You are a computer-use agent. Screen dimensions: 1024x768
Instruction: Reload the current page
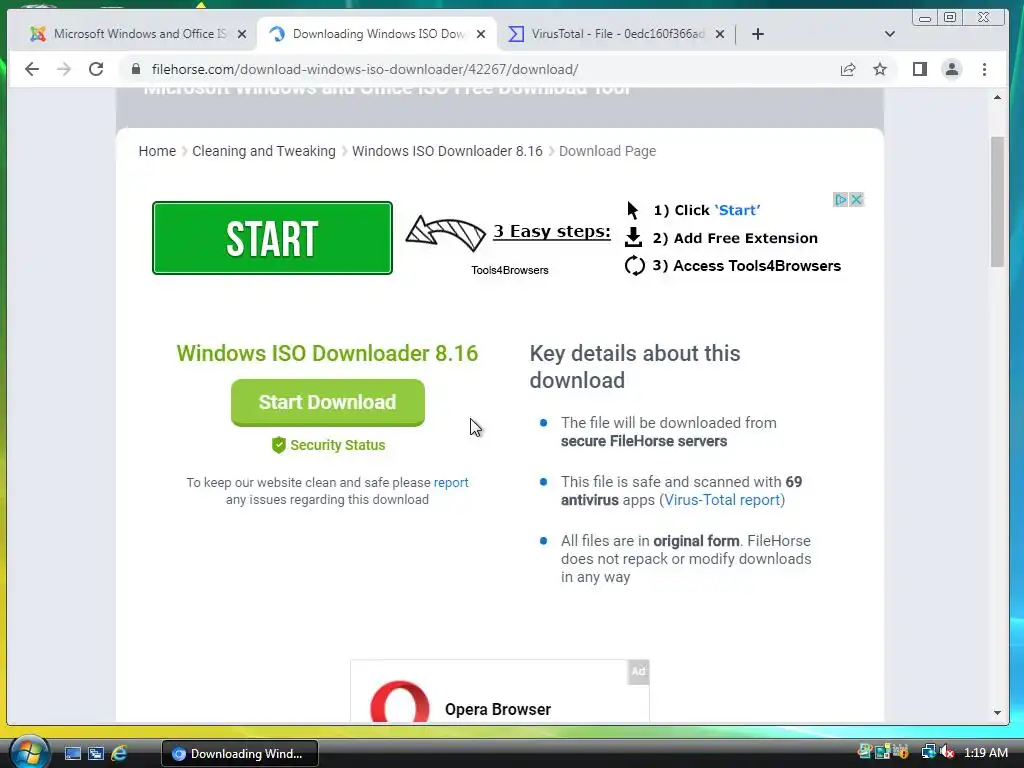(96, 69)
